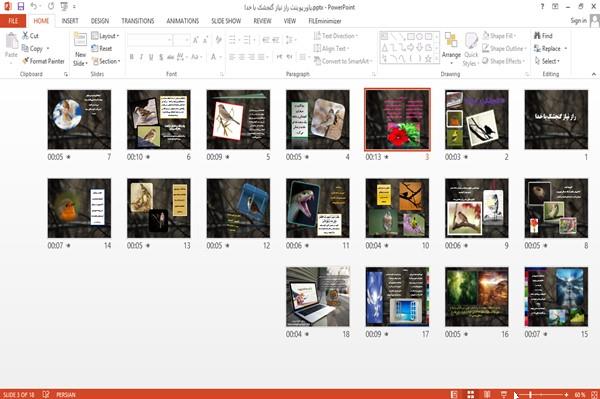Screen dimensions: 600x399
Task: Open the shapes gallery more arrow
Action: [x=437, y=59]
